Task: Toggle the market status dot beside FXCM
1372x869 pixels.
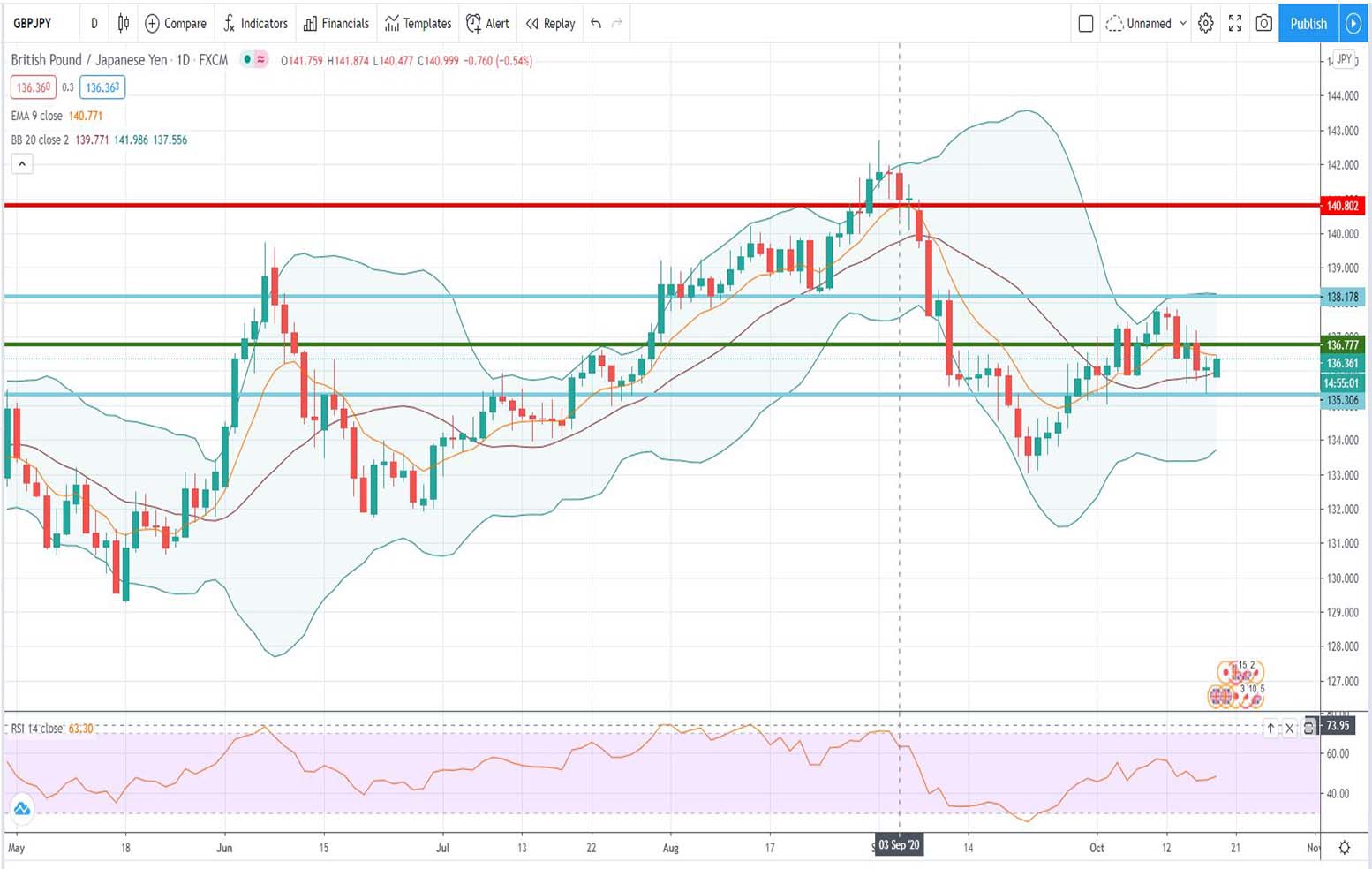Action: (x=247, y=60)
